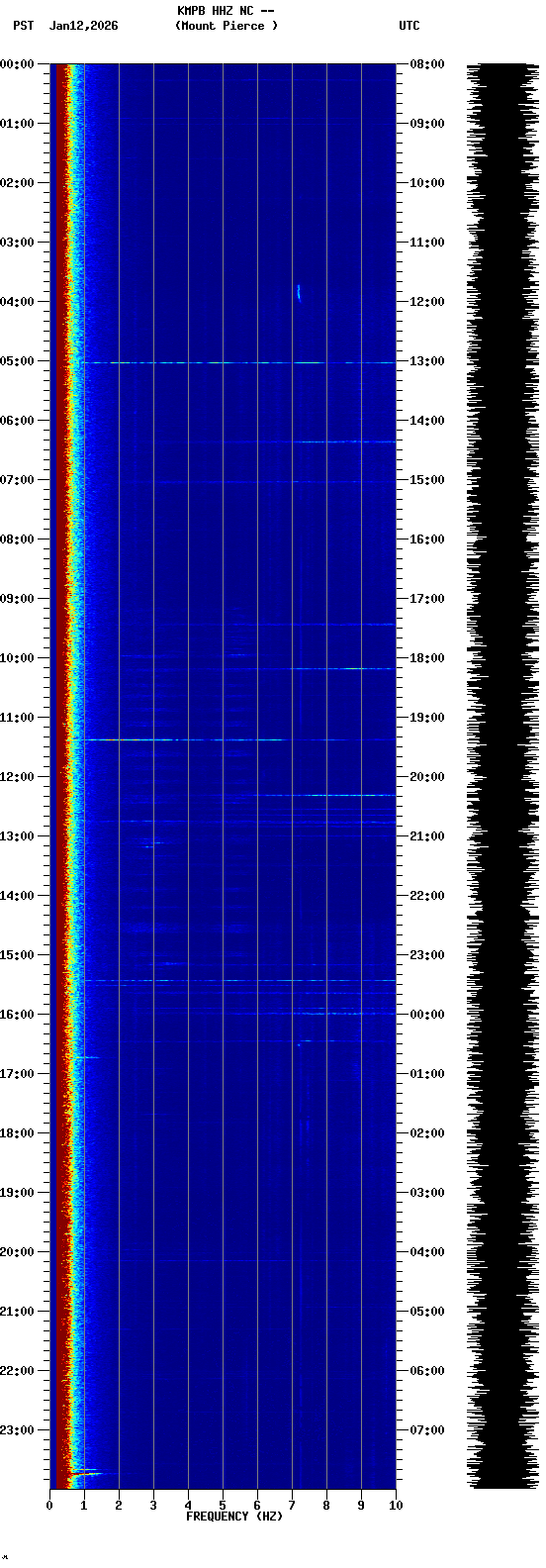The width and height of the screenshot is (546, 1568).
Task: Click the small signal blip near 7 Hz
Action: (x=298, y=292)
